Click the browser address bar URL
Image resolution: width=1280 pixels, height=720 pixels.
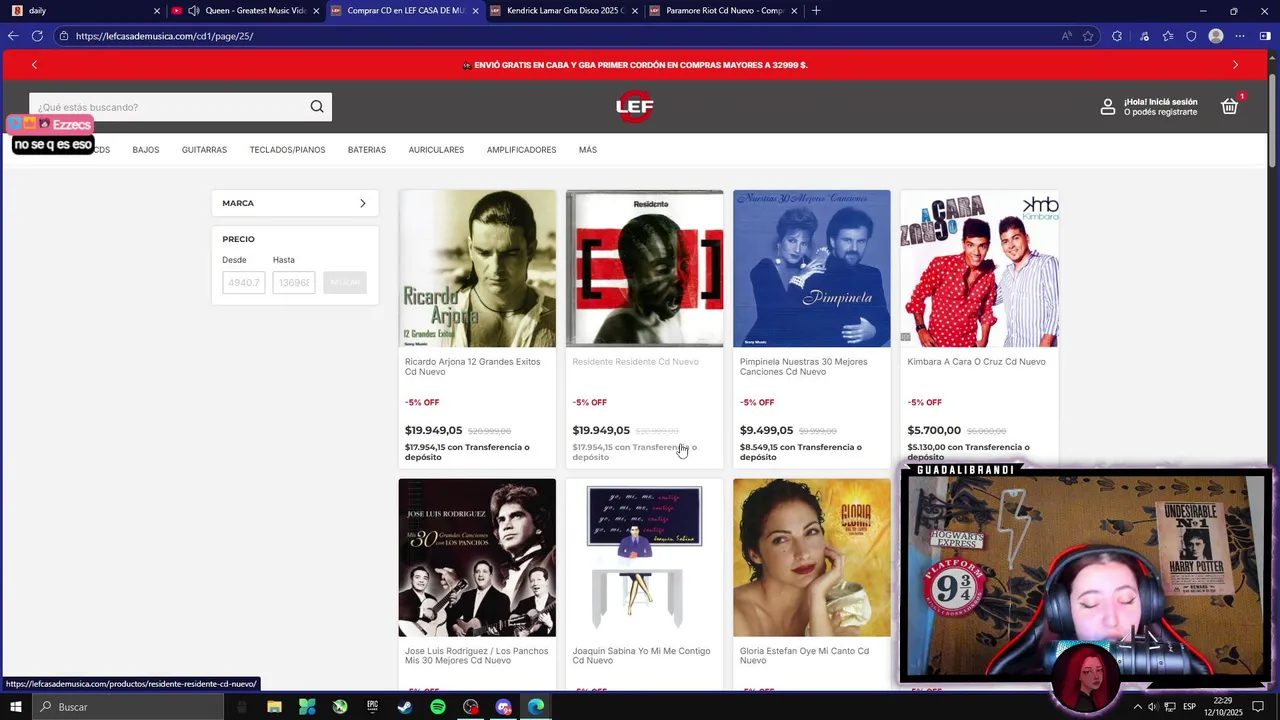coord(164,36)
